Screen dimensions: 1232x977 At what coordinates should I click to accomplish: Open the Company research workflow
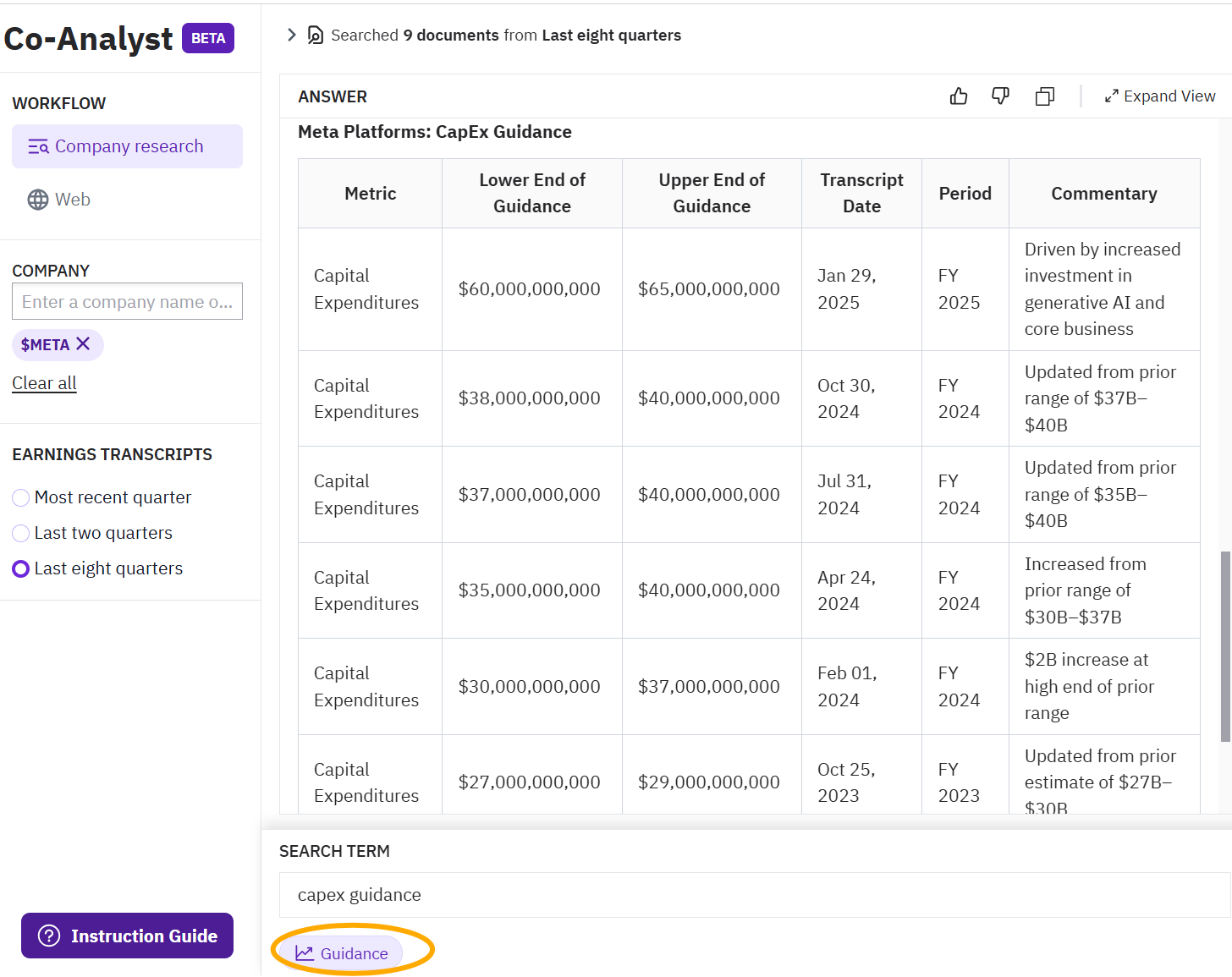[x=127, y=146]
